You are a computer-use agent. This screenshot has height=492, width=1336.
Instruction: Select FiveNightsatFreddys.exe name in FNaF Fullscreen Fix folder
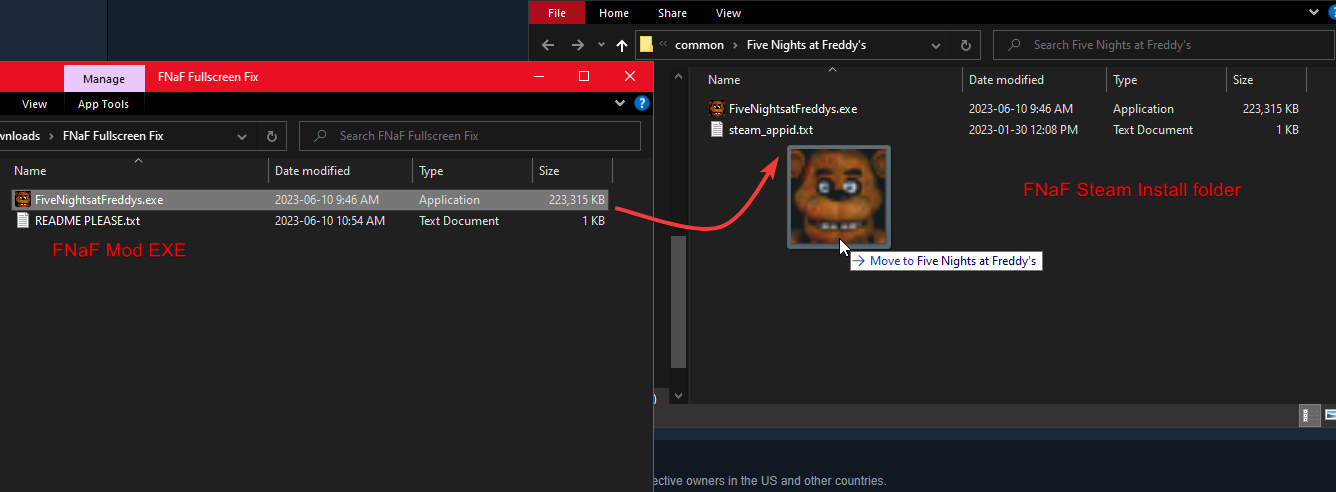(99, 200)
